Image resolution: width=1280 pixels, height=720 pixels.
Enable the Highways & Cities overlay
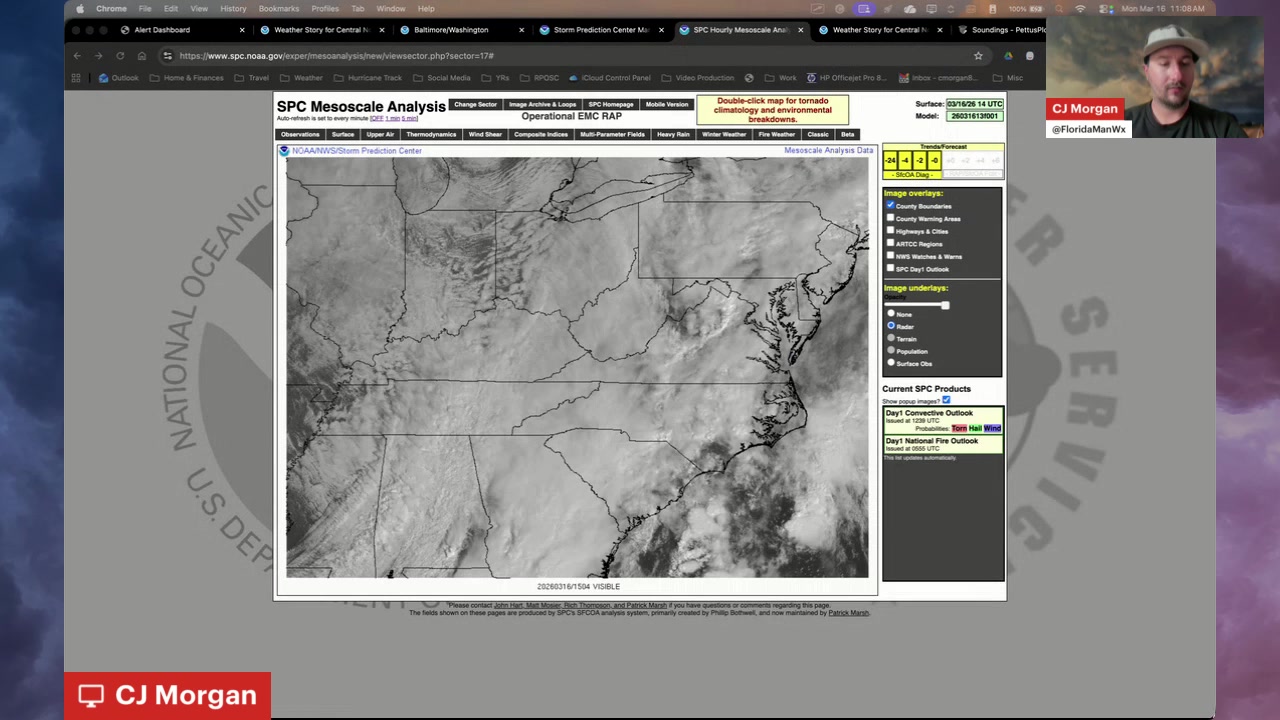(x=890, y=230)
